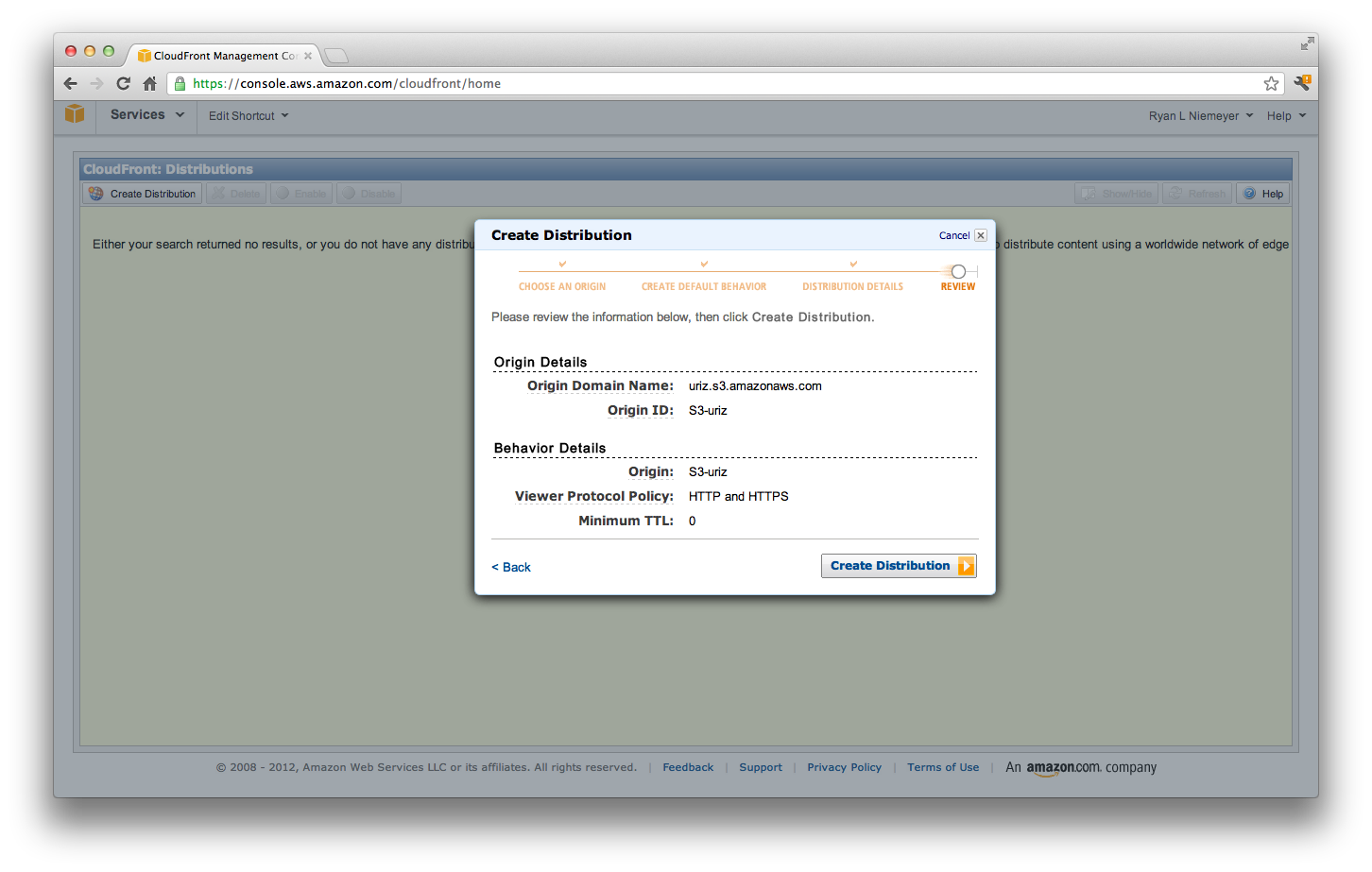Open the Services dropdown menu

pos(146,114)
